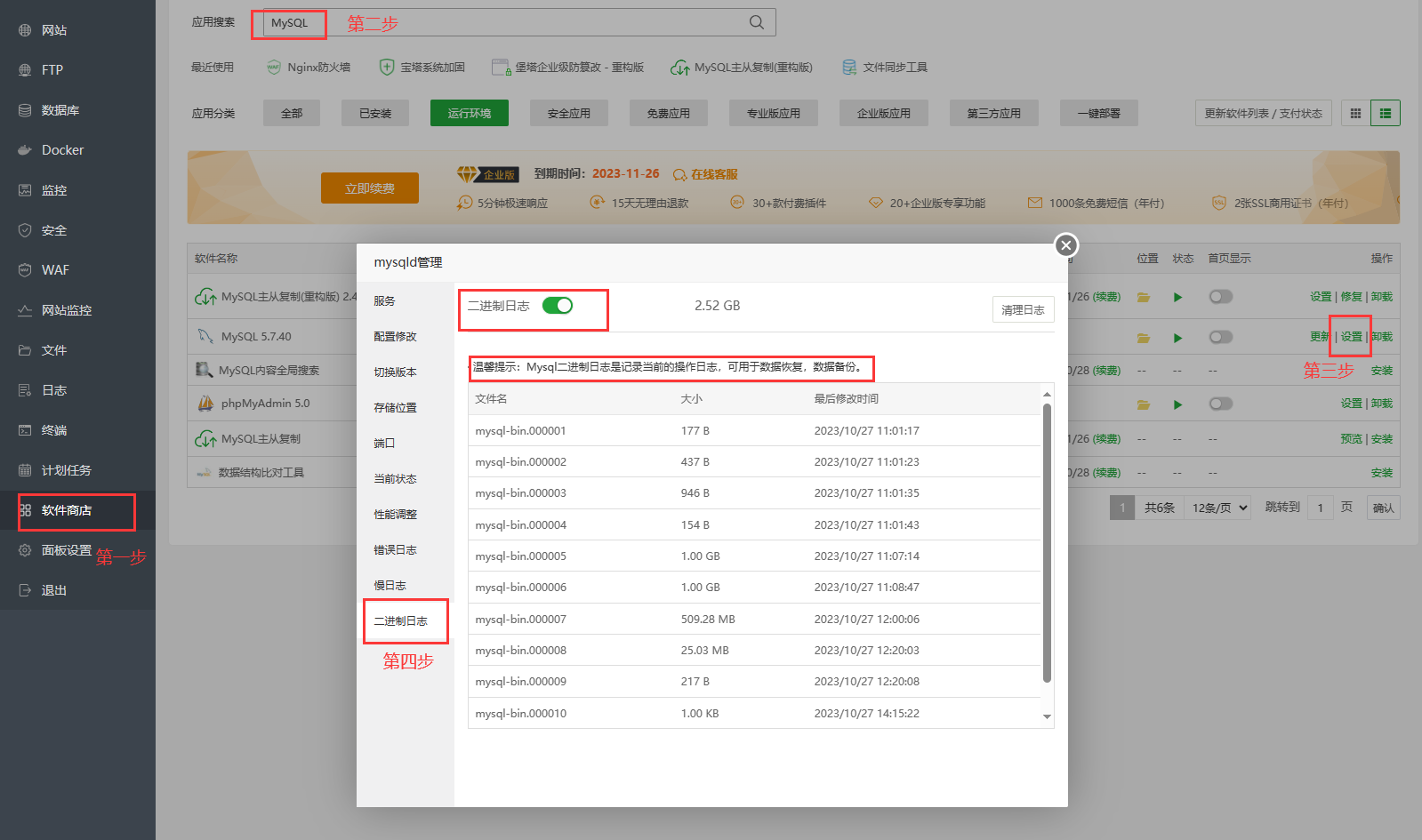Click the monitor icon next to 监控
Viewport: 1422px width, 840px height.
click(25, 190)
